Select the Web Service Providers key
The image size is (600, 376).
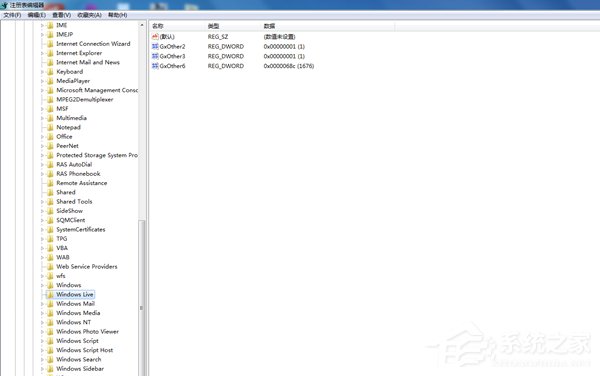pyautogui.click(x=86, y=267)
